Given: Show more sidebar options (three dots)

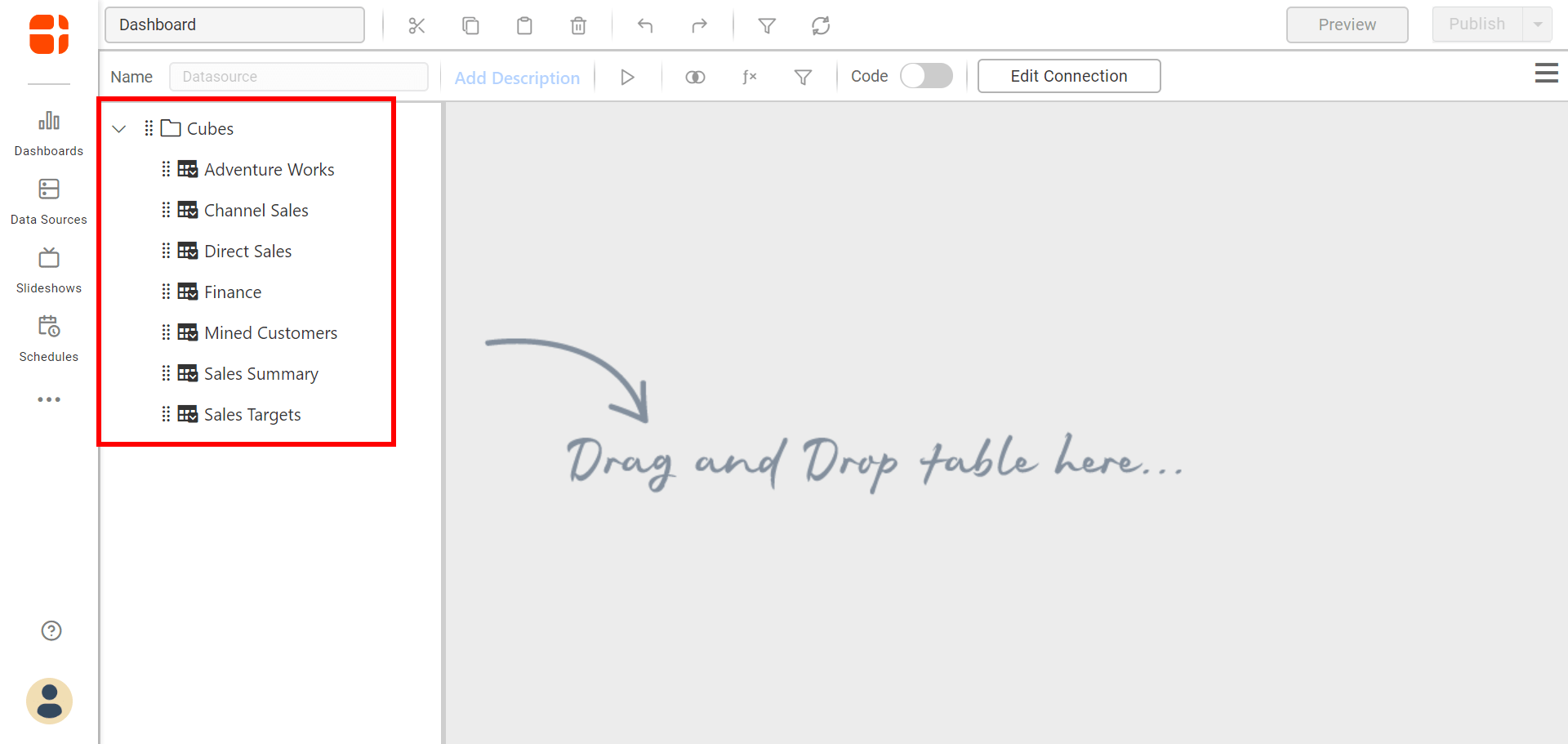Looking at the screenshot, I should tap(49, 399).
